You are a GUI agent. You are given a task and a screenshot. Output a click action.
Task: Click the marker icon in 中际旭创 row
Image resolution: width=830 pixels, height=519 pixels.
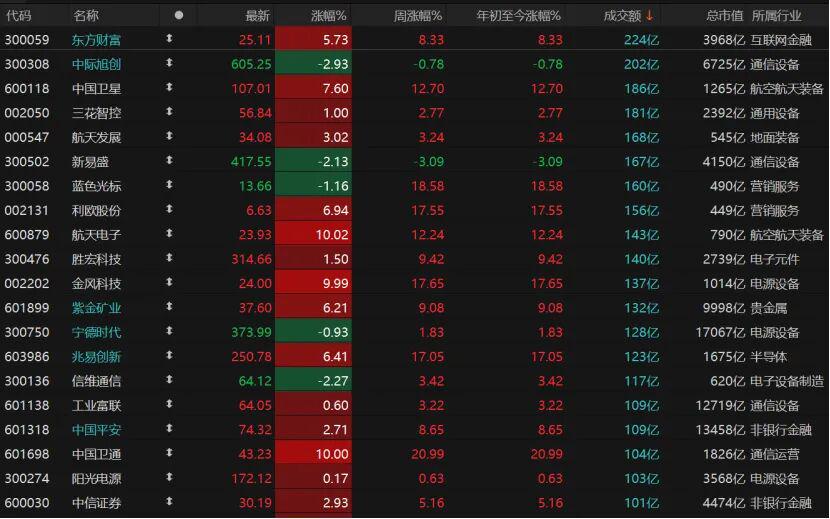tap(169, 64)
